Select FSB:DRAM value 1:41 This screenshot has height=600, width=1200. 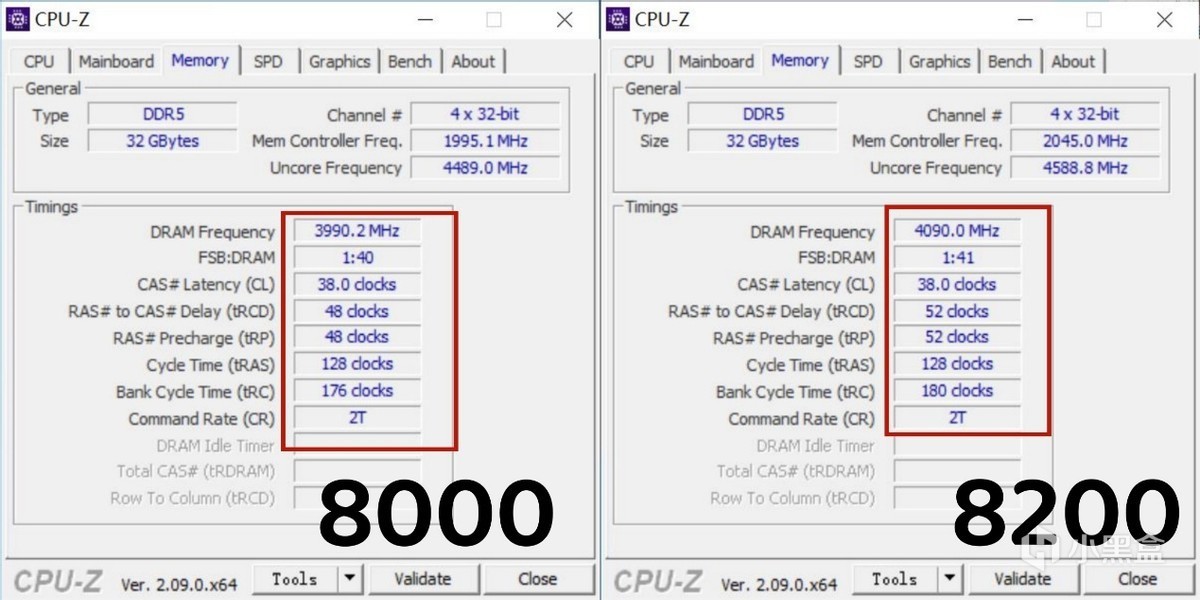(x=957, y=258)
